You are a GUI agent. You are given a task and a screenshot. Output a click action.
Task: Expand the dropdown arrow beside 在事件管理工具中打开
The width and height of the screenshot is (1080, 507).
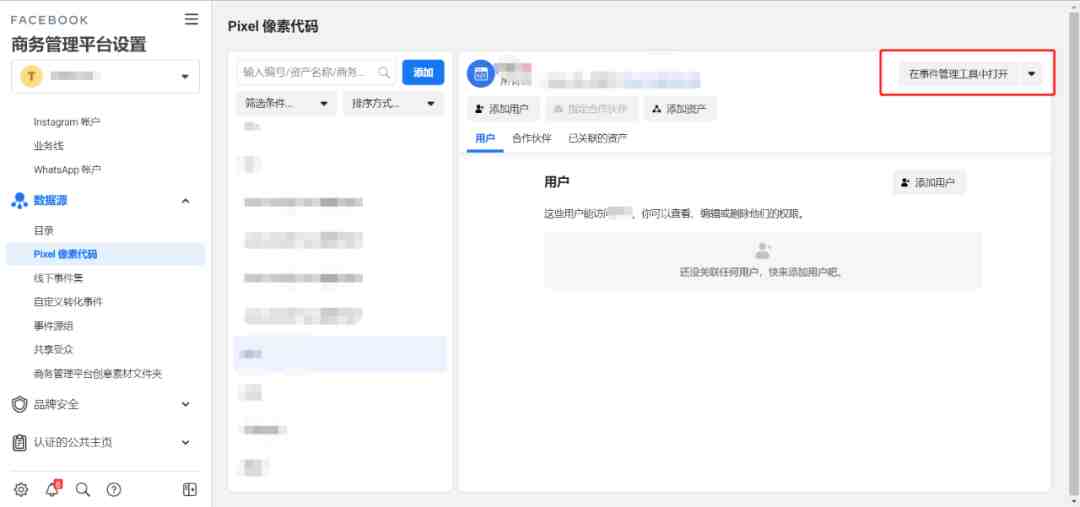[x=1032, y=74]
